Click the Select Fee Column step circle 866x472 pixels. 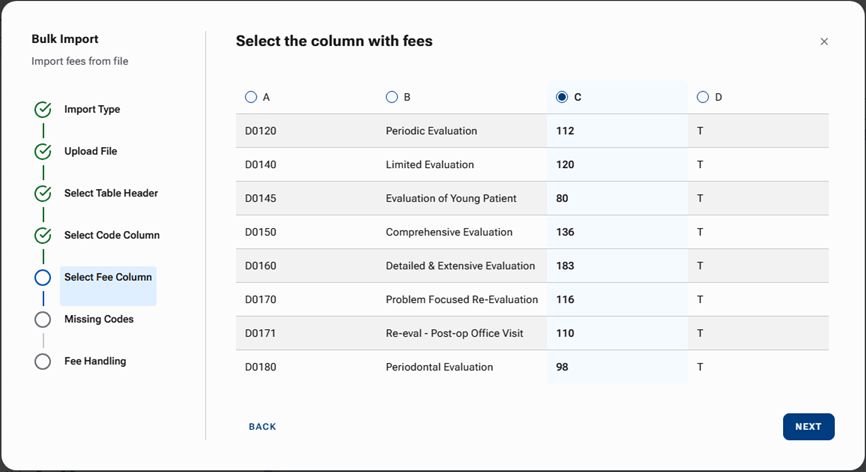click(42, 278)
